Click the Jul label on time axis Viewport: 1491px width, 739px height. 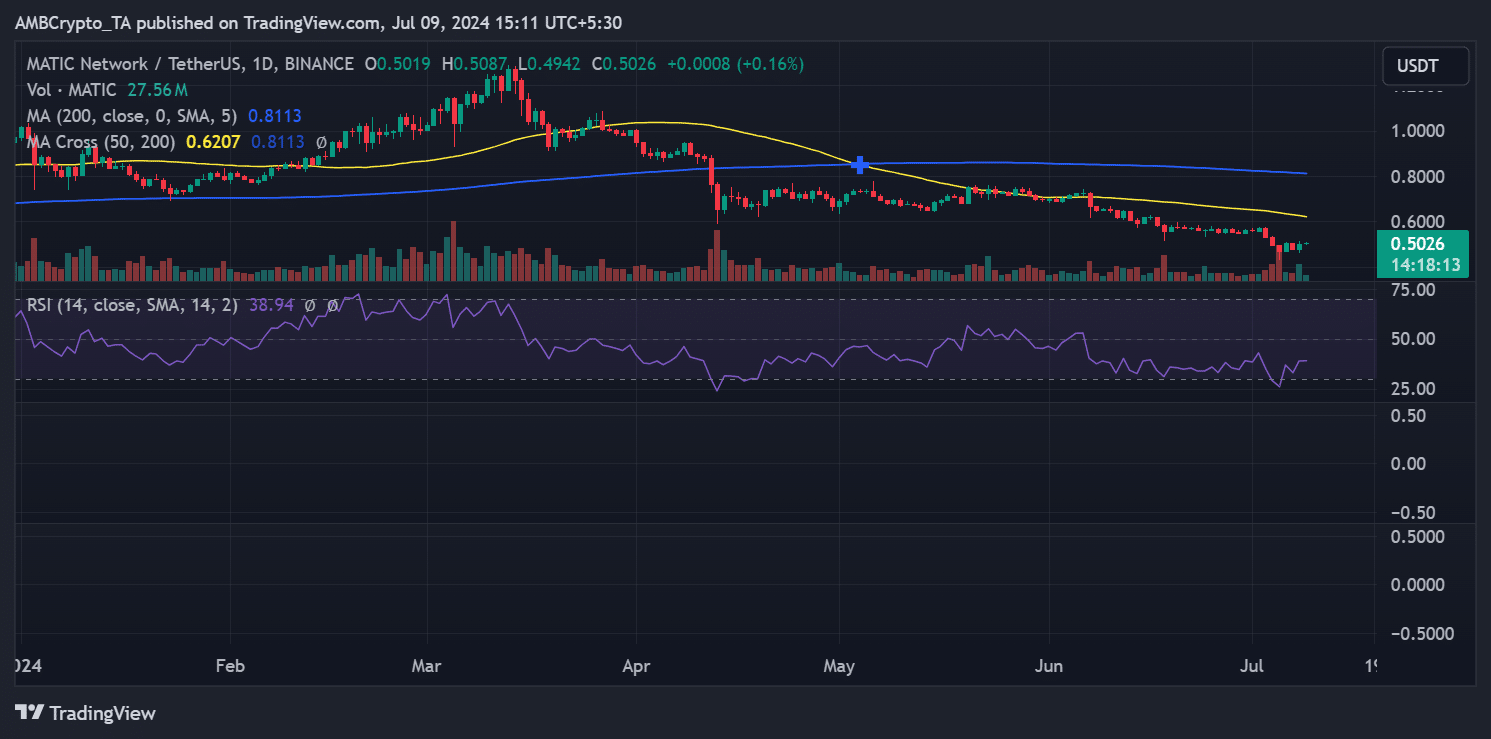pyautogui.click(x=1252, y=665)
